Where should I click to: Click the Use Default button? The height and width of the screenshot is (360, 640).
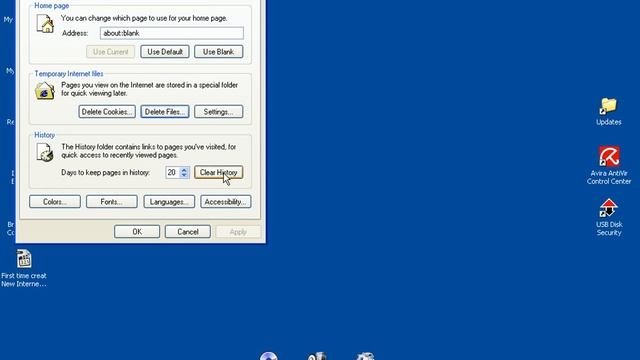(165, 52)
